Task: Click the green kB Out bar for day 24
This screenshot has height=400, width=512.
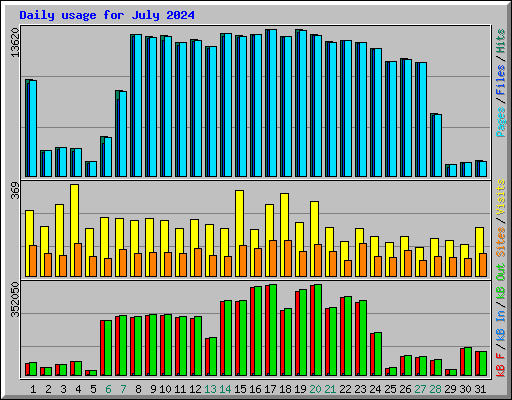Action: click(x=378, y=354)
